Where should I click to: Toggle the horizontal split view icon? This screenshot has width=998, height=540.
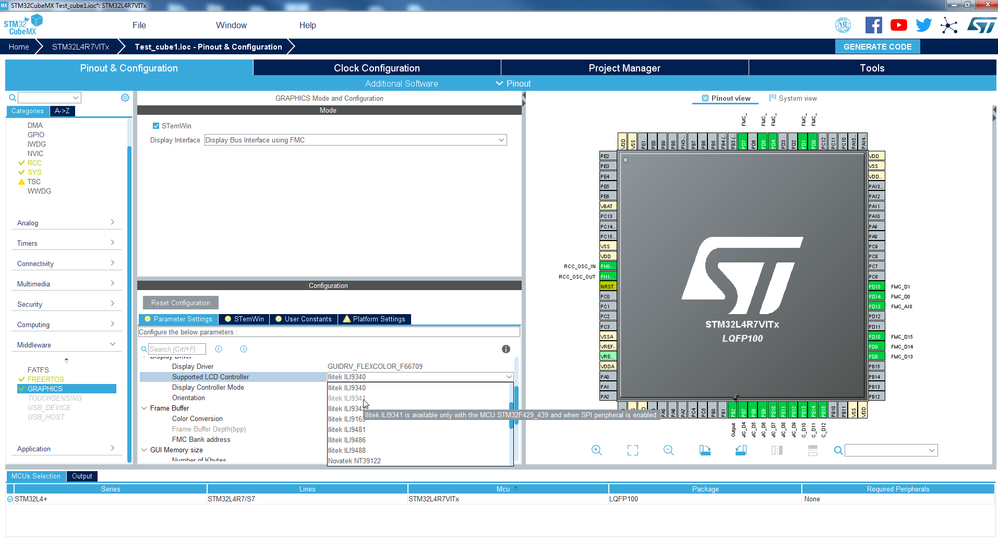(x=813, y=450)
